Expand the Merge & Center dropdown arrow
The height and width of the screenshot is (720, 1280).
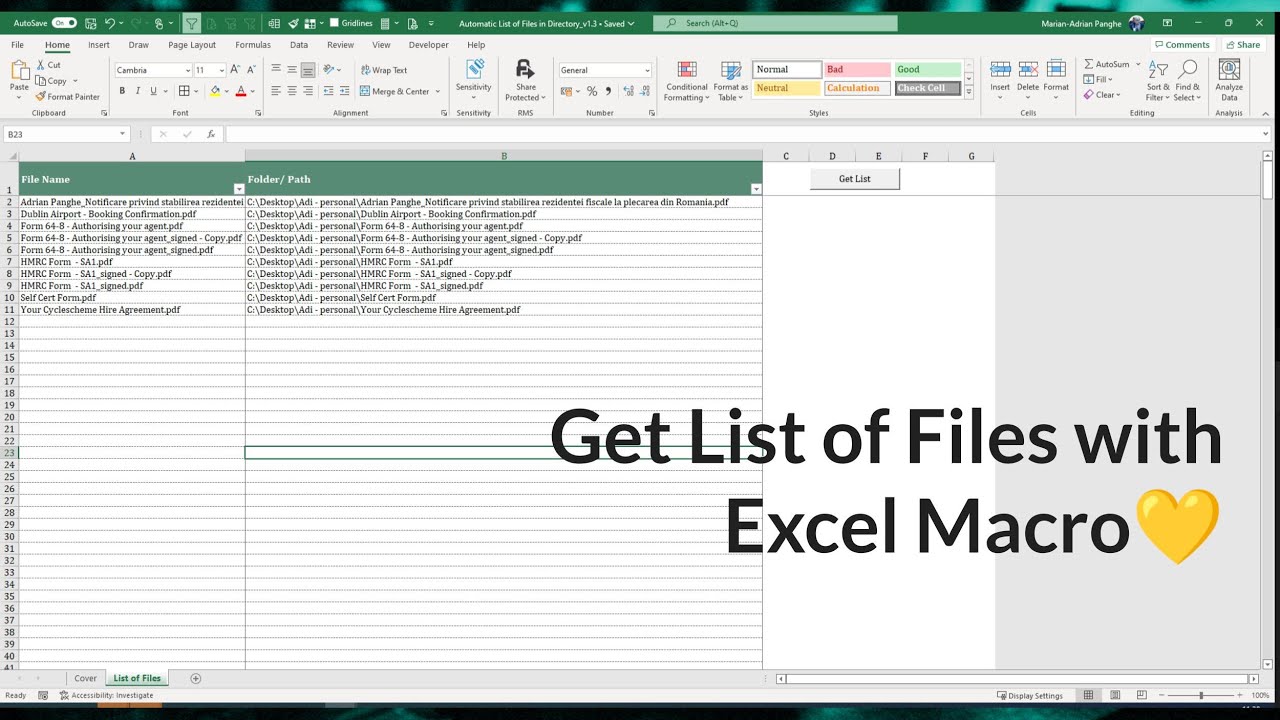437,91
